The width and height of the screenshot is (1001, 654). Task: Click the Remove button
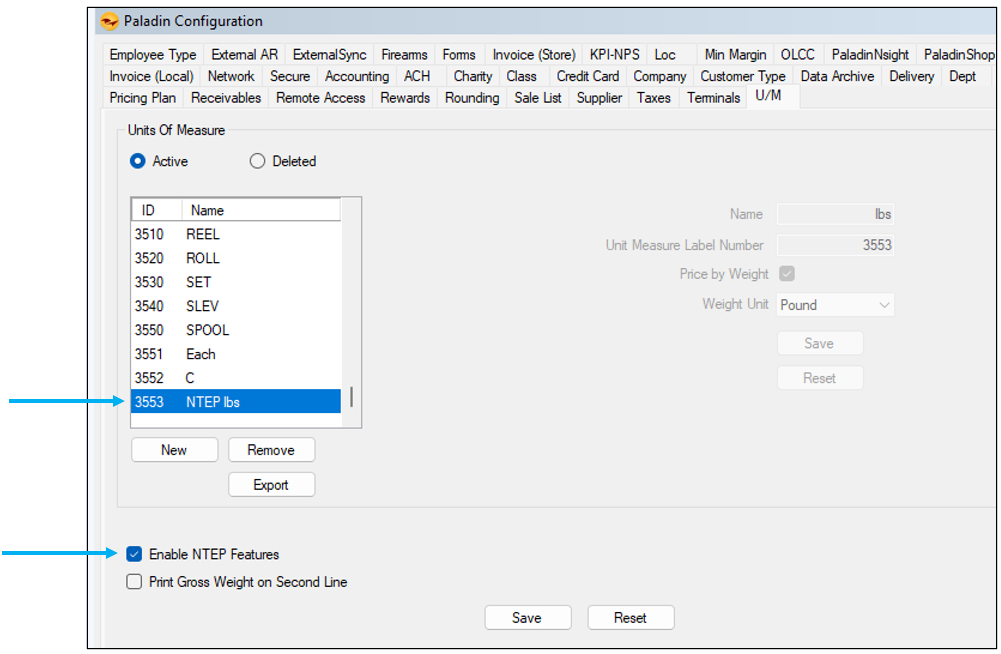[x=271, y=450]
